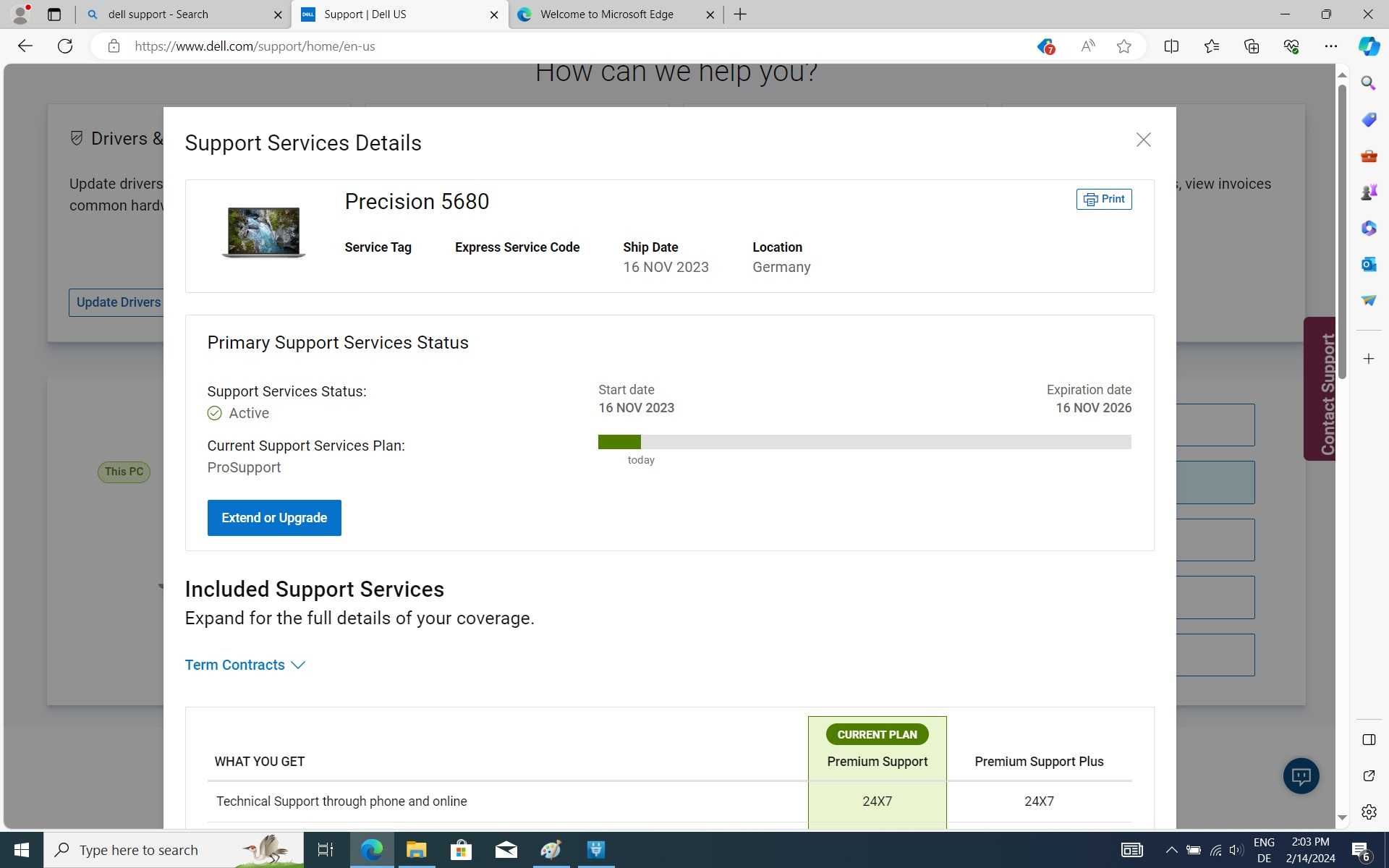Open Microsoft Store from taskbar
The image size is (1389, 868).
coord(461,850)
